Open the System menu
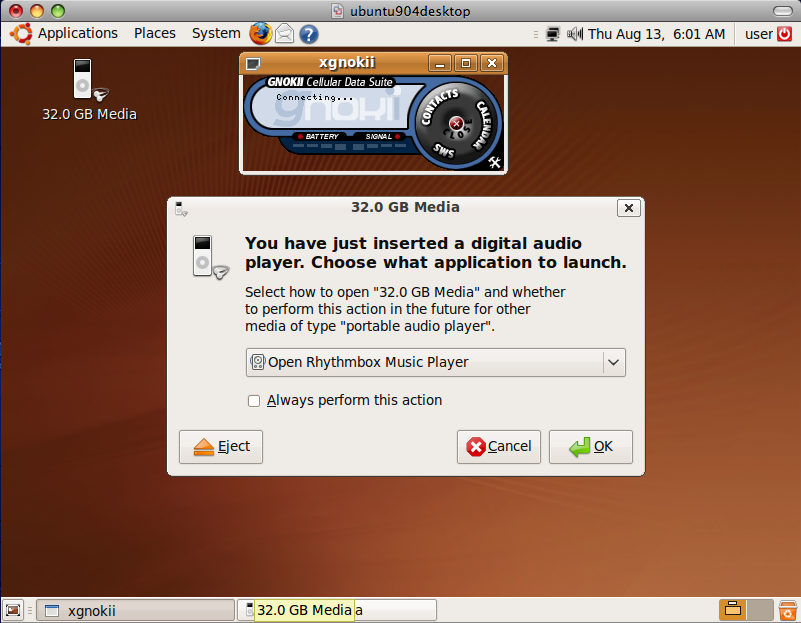The image size is (801, 623). 216,34
